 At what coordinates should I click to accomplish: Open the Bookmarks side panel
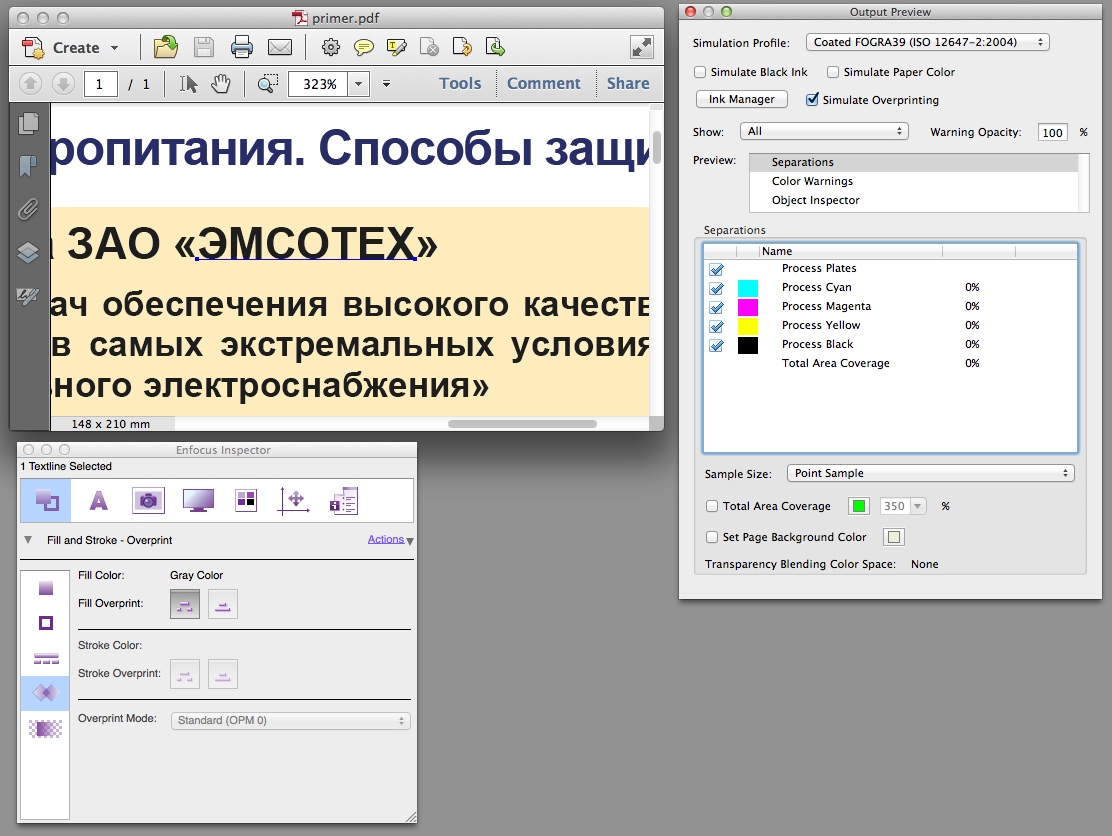[28, 167]
